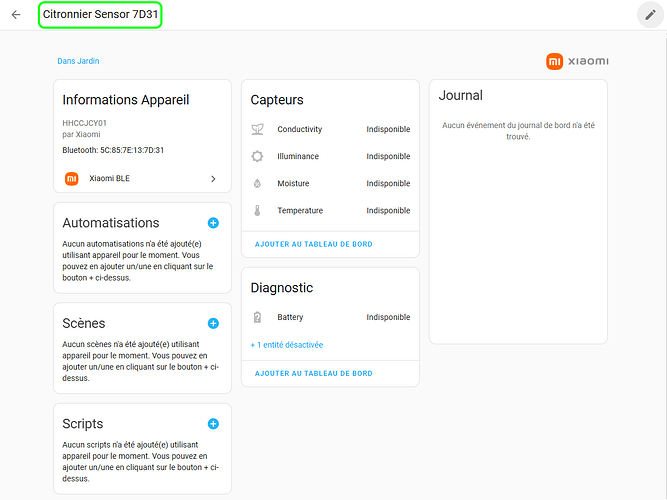This screenshot has width=667, height=500.
Task: Click the back arrow icon
Action: point(16,15)
